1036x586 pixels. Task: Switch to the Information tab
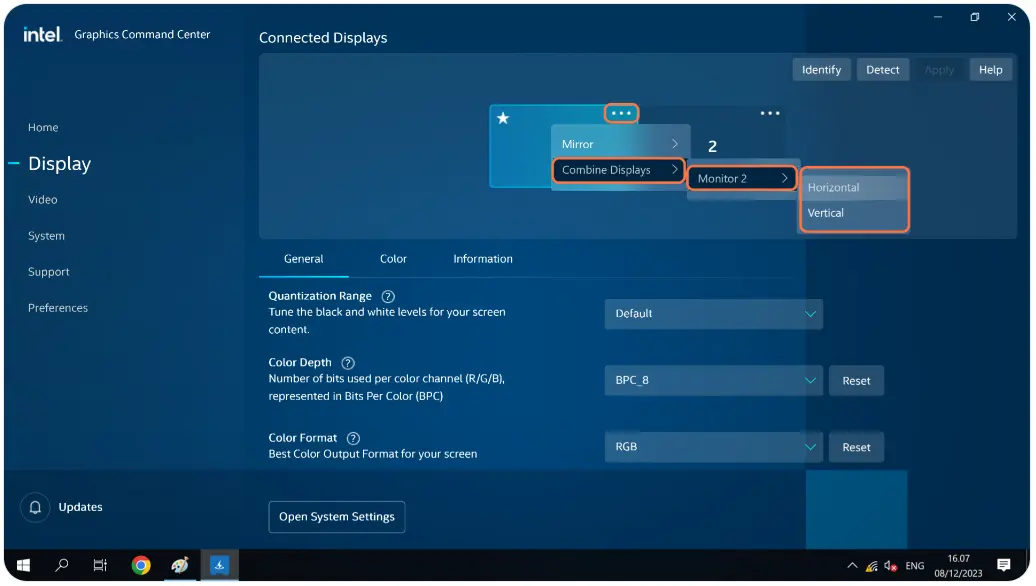click(483, 259)
